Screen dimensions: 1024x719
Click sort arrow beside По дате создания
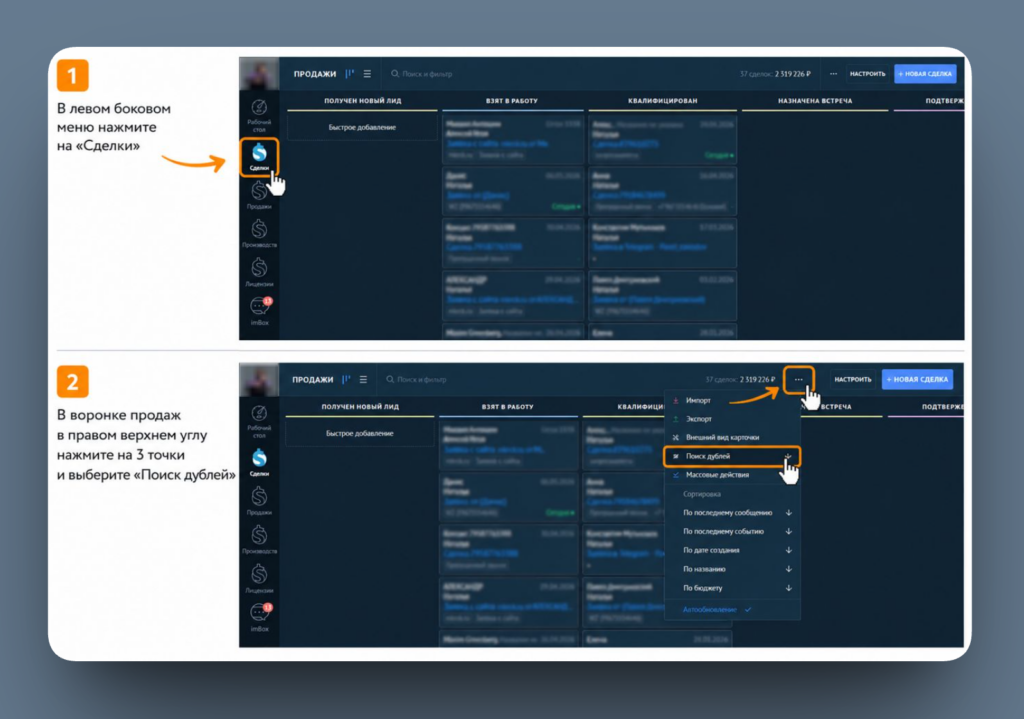click(789, 551)
